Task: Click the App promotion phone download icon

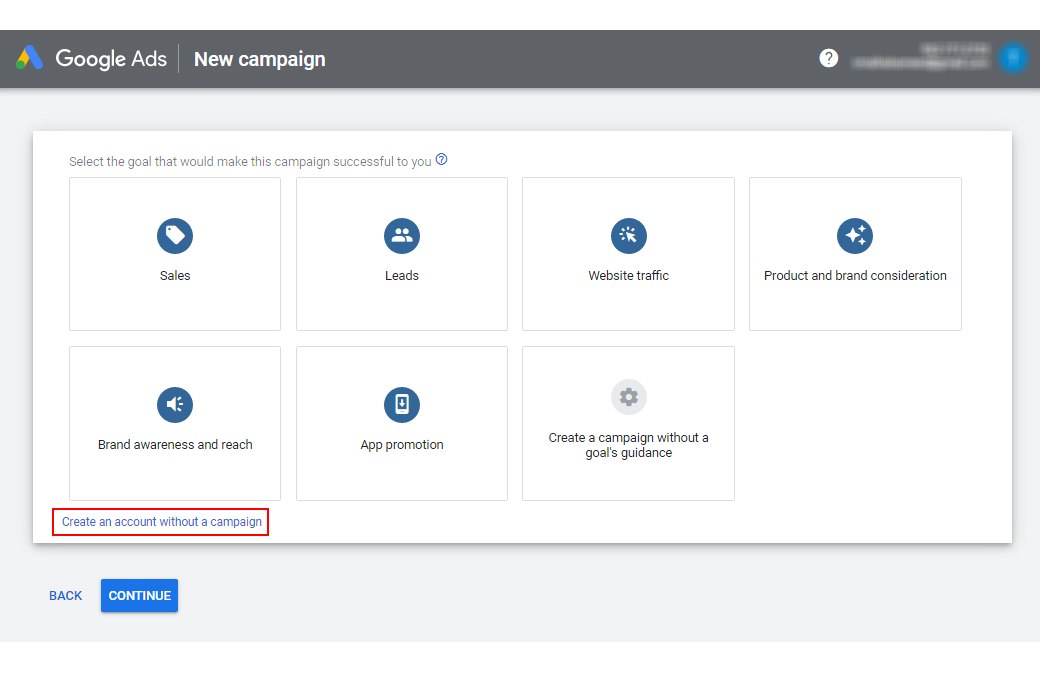Action: (x=402, y=404)
